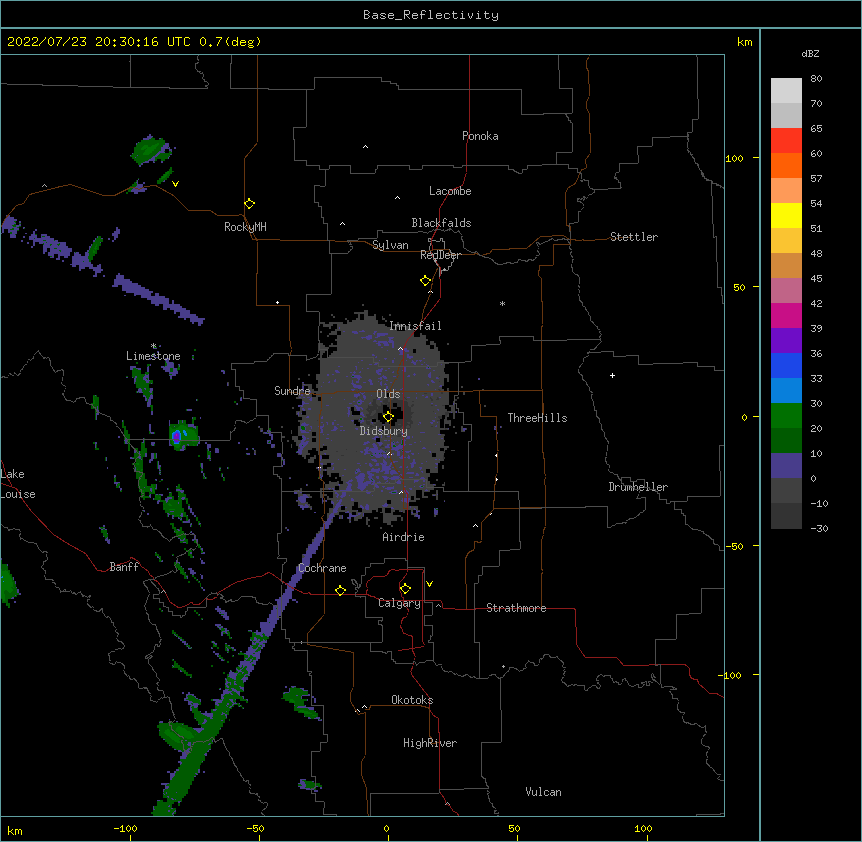Click the -50 tick on the right axis

[x=734, y=546]
